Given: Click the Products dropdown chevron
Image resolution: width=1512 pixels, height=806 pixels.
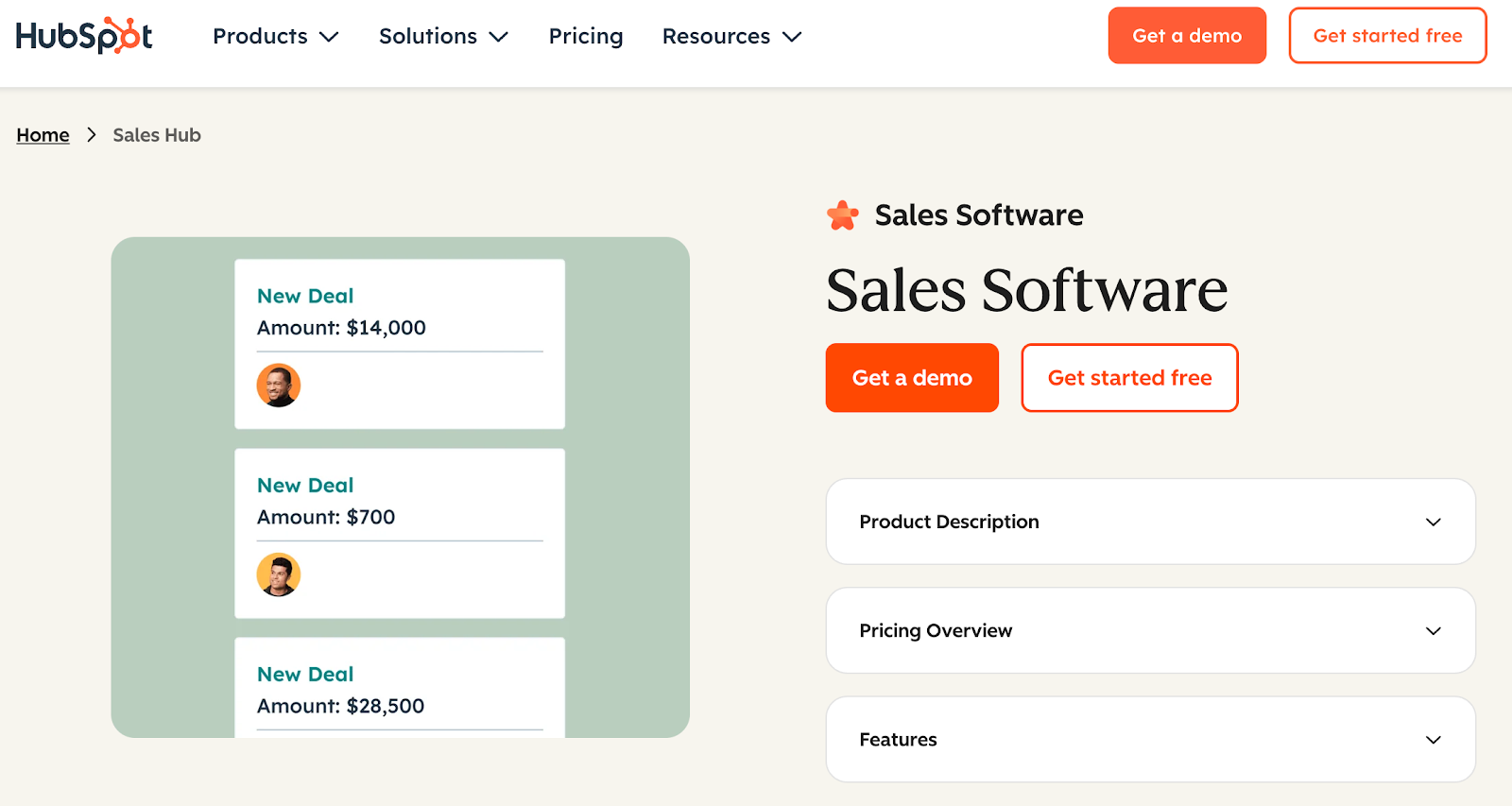Looking at the screenshot, I should (x=329, y=37).
